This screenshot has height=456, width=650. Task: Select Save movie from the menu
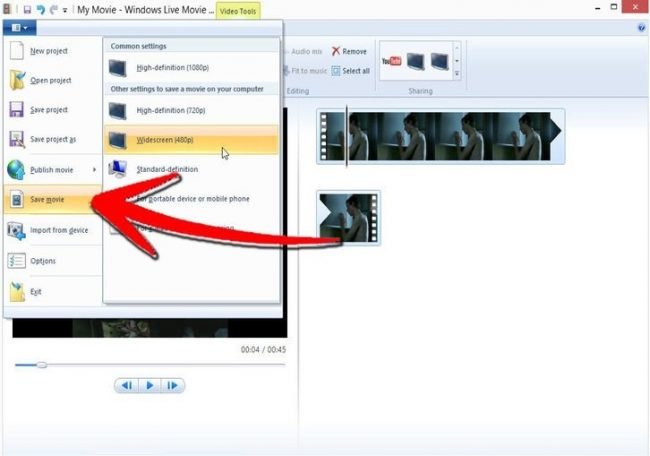pos(48,200)
